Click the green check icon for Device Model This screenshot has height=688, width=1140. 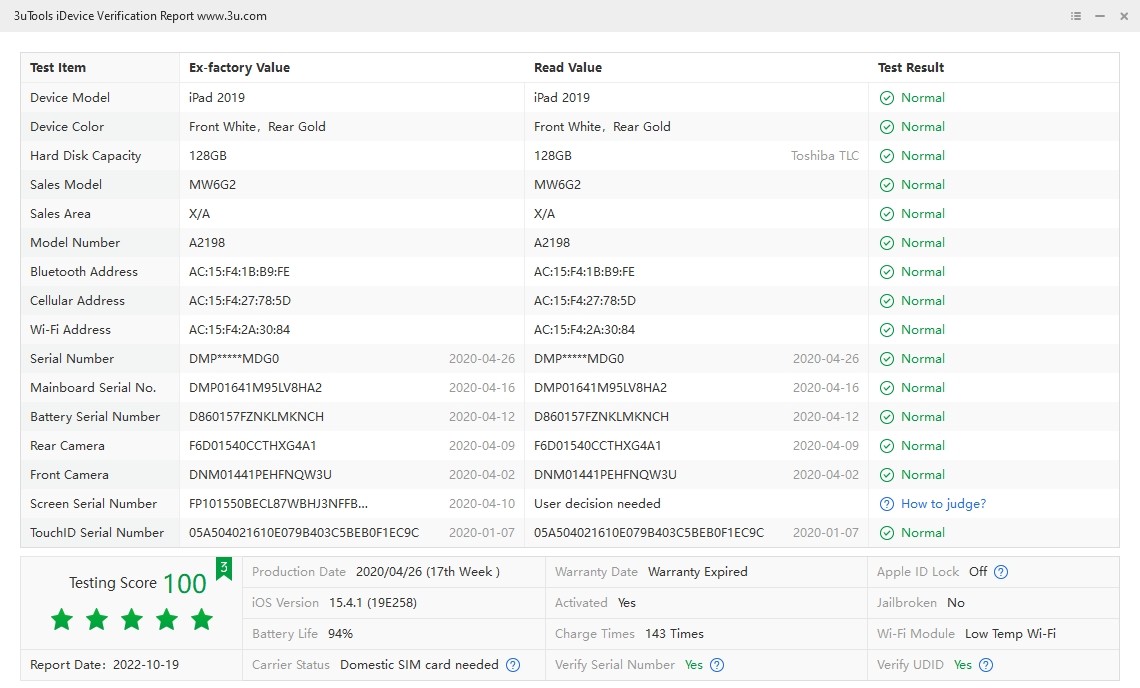tap(886, 98)
